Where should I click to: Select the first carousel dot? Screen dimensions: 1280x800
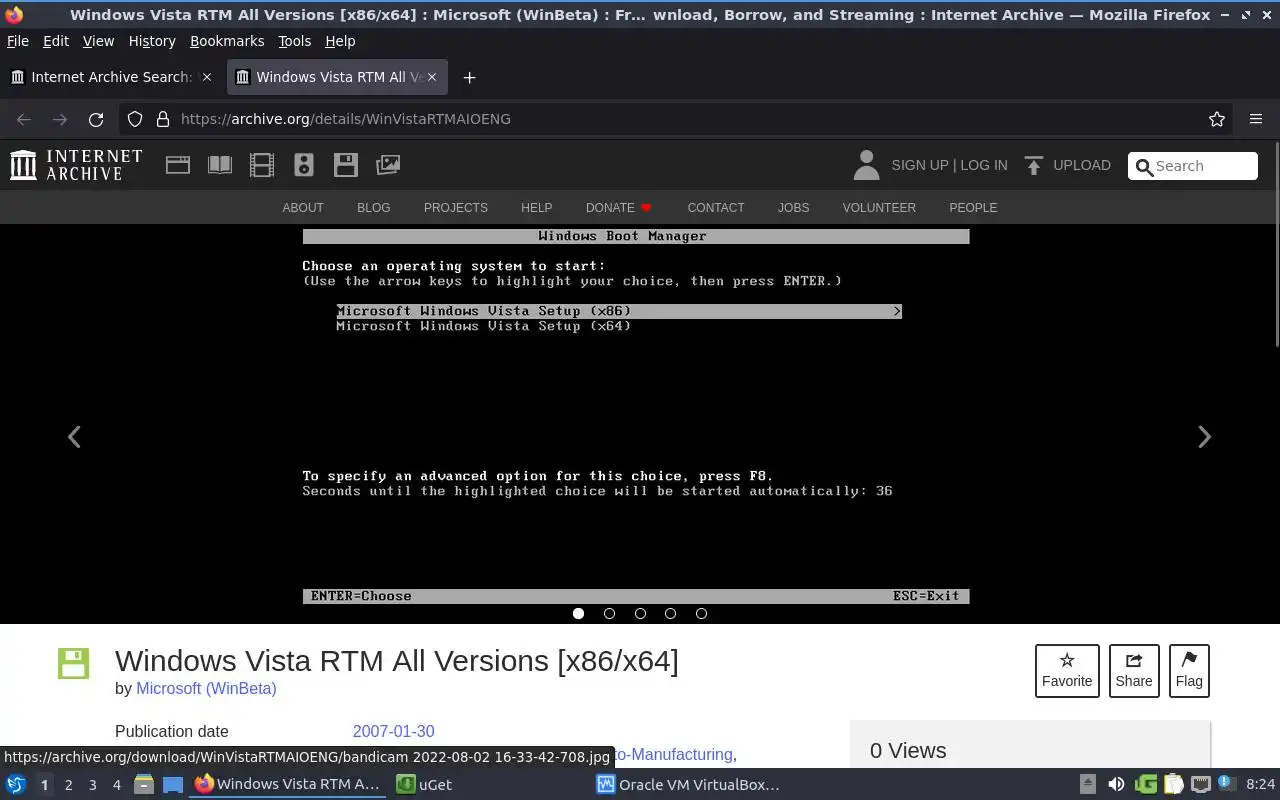pos(578,613)
